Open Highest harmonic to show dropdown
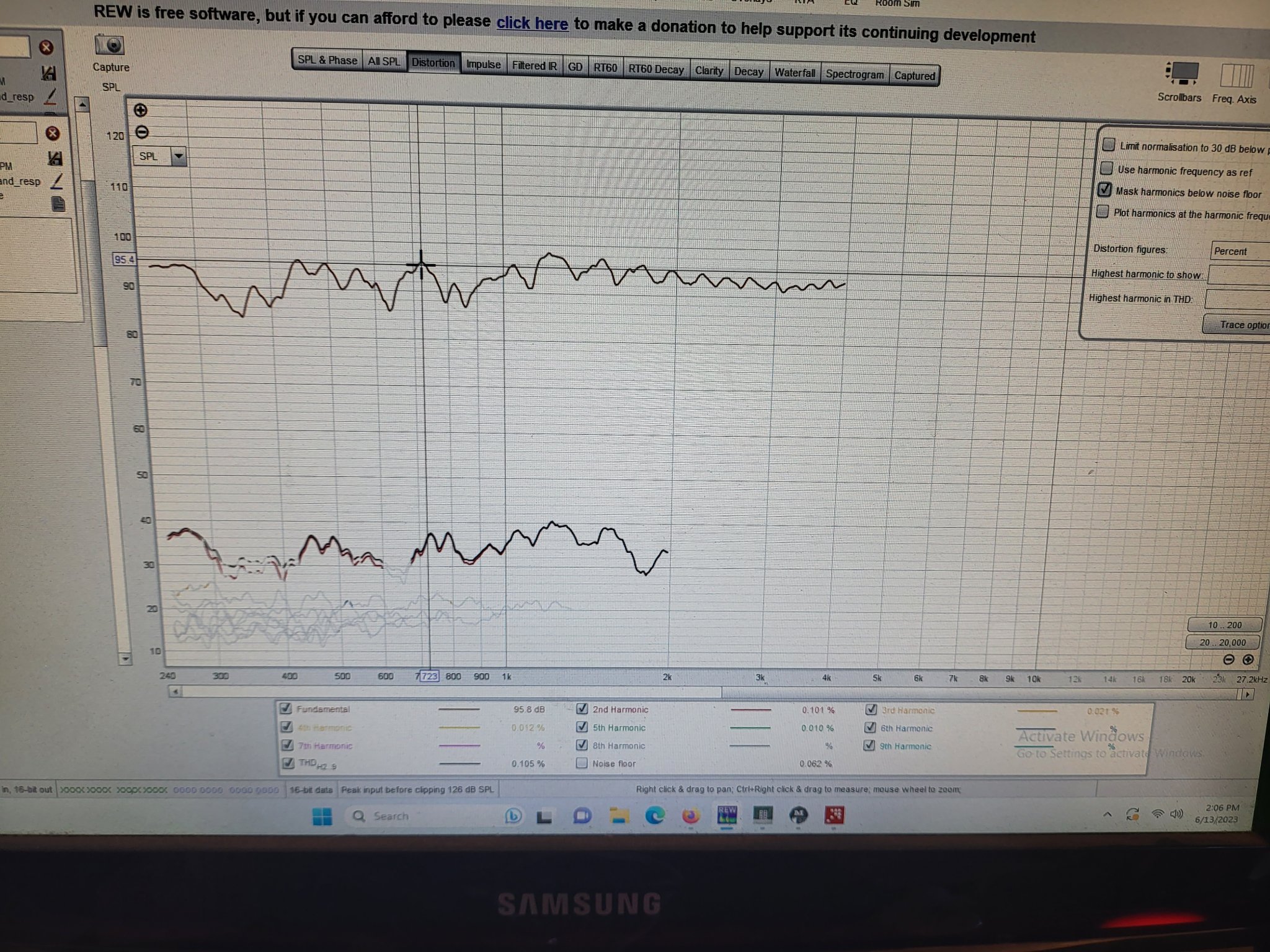Viewport: 1270px width, 952px height. pos(1239,275)
